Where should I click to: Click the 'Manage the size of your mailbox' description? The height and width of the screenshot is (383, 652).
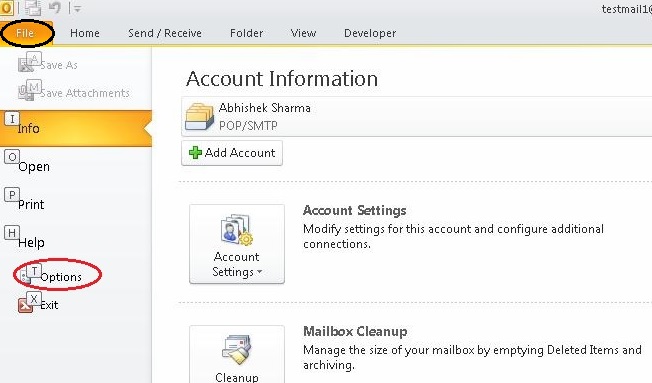coord(472,357)
